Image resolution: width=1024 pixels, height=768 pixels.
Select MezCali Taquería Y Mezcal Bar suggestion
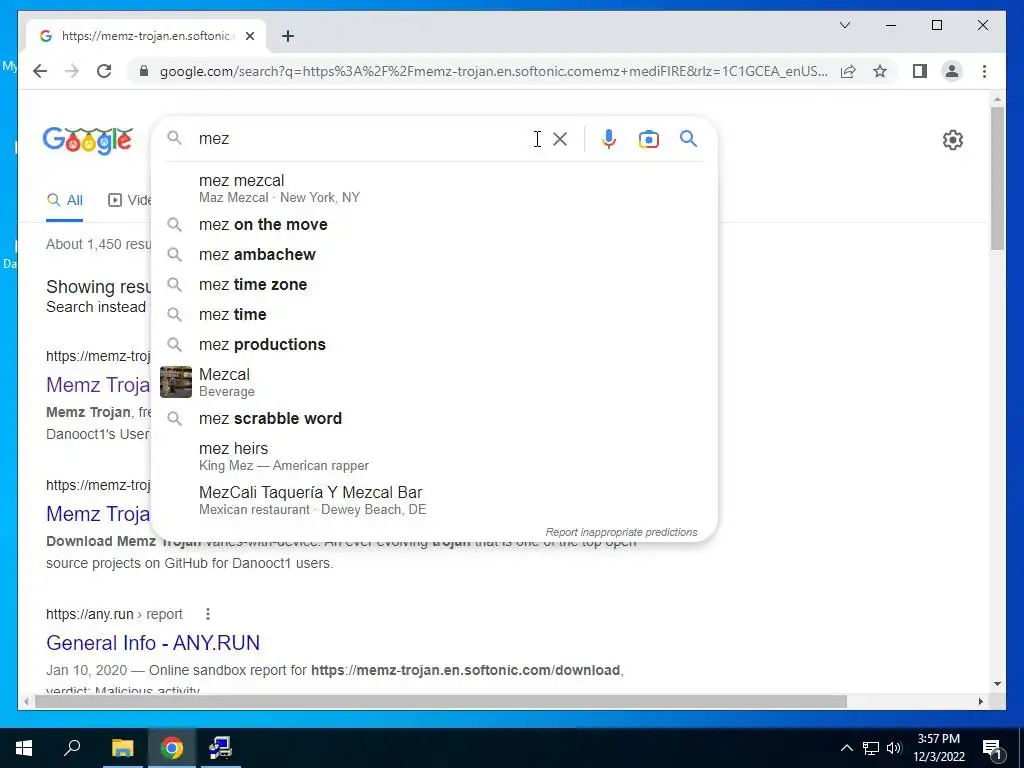pyautogui.click(x=434, y=500)
